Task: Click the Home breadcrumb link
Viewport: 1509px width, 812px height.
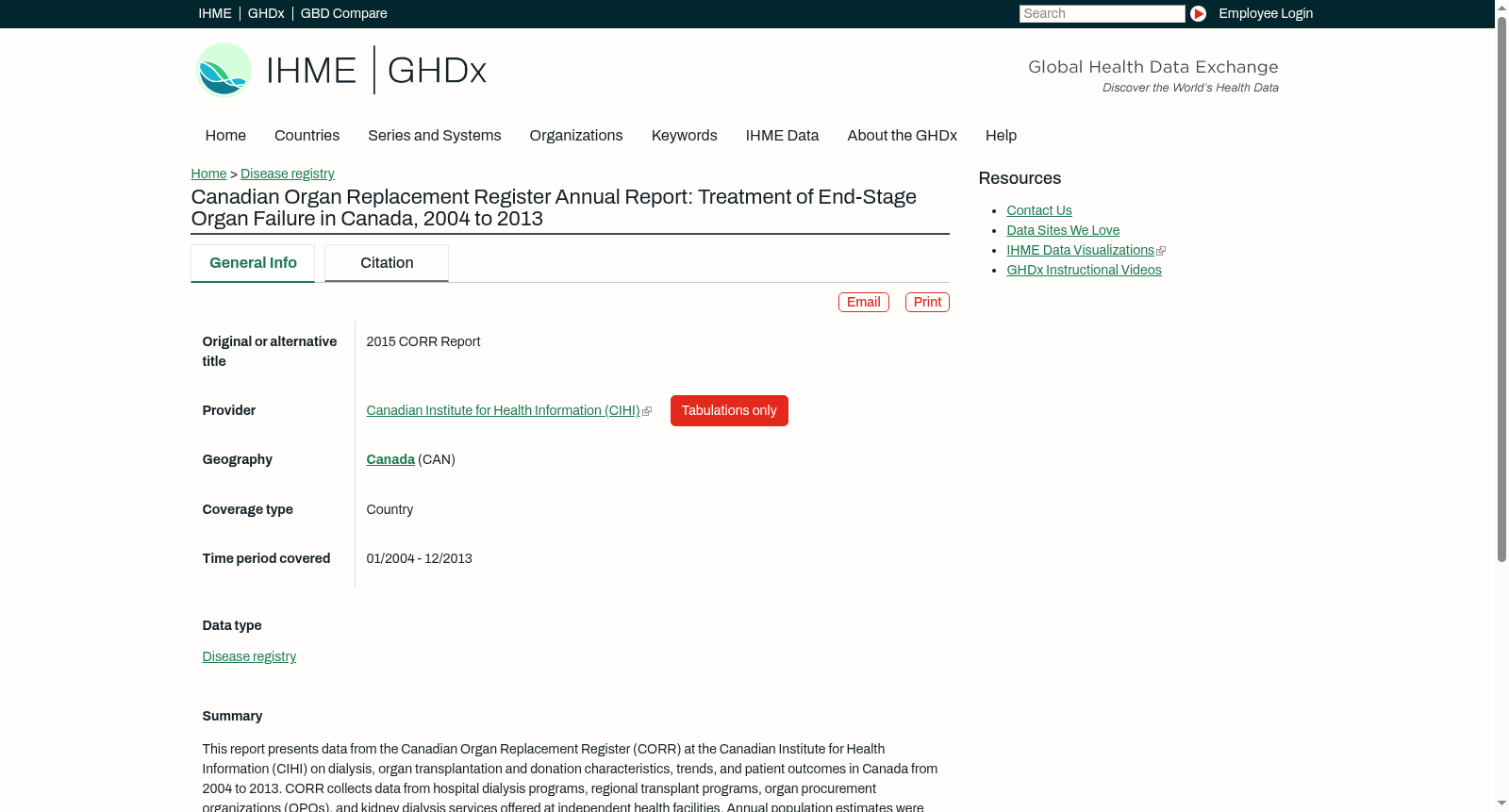Action: click(x=208, y=174)
